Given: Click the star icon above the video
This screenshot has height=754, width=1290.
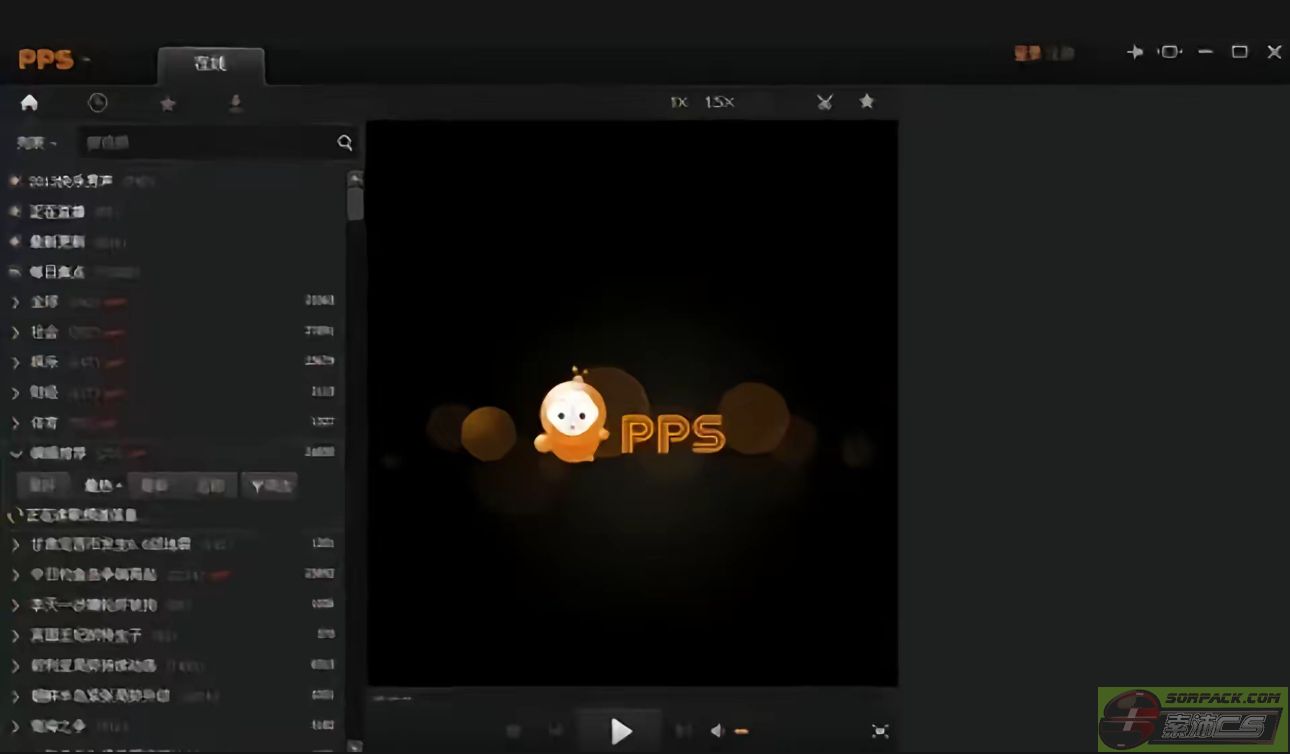Looking at the screenshot, I should [x=867, y=101].
